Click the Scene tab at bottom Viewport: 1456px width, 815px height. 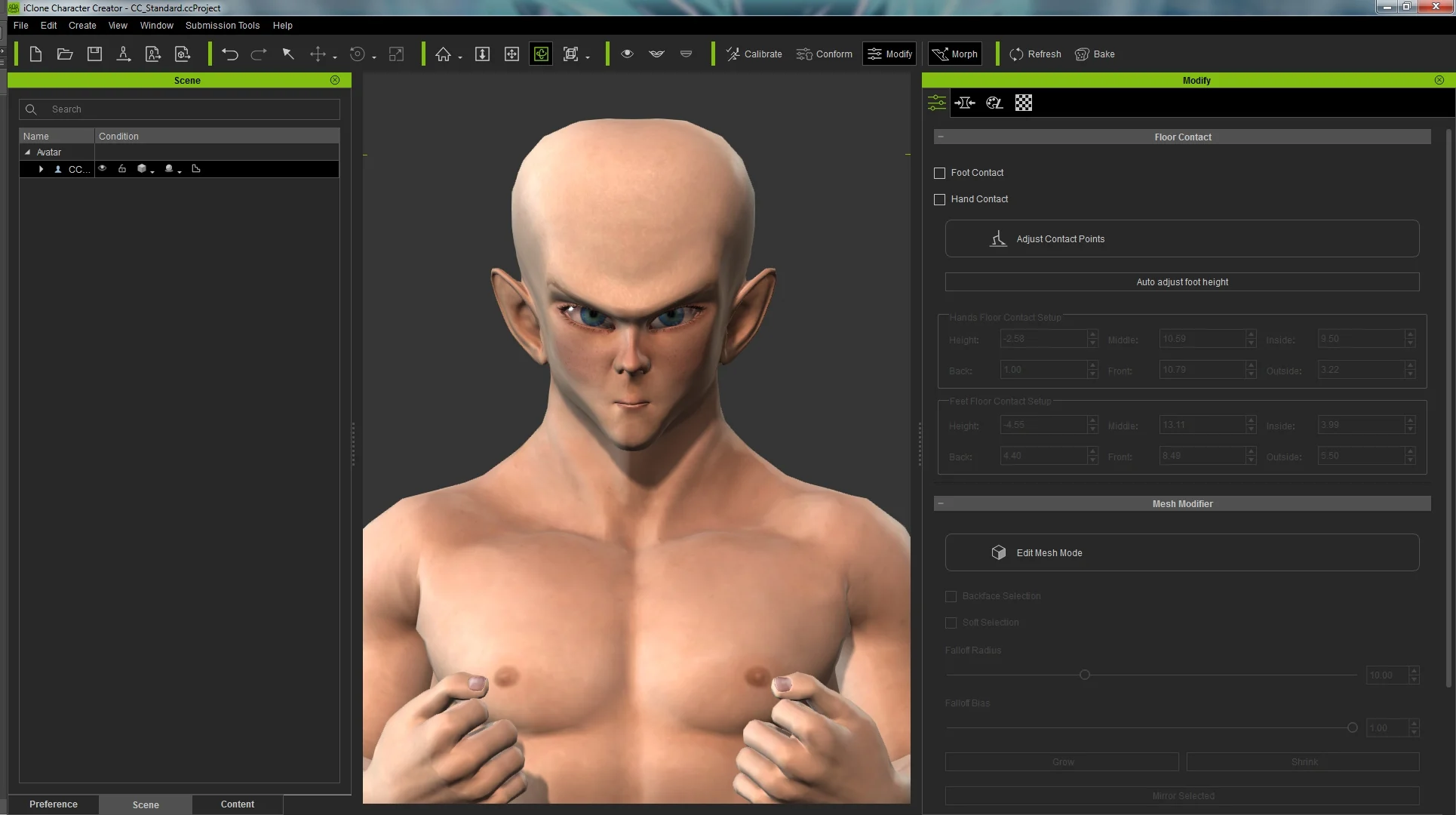pyautogui.click(x=145, y=803)
